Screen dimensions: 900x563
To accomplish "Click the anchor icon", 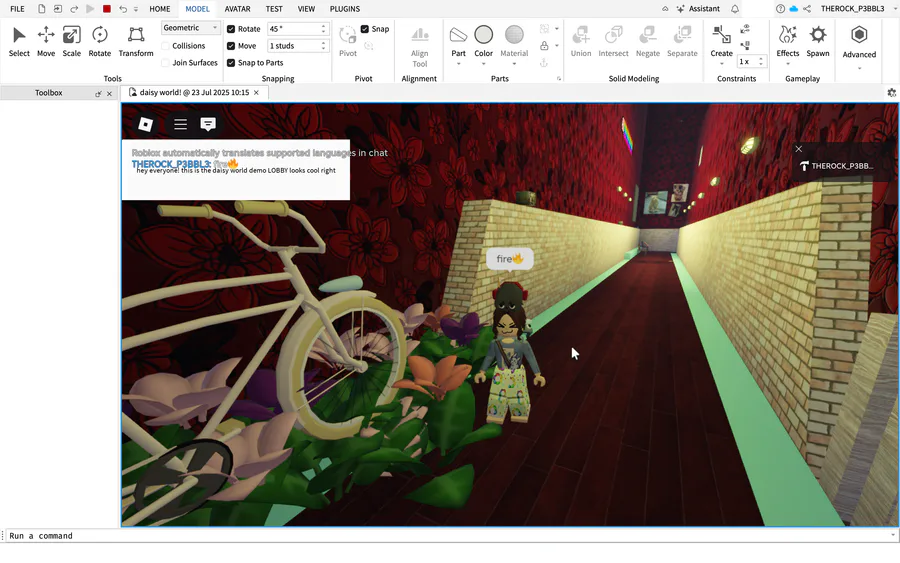I will tap(544, 63).
